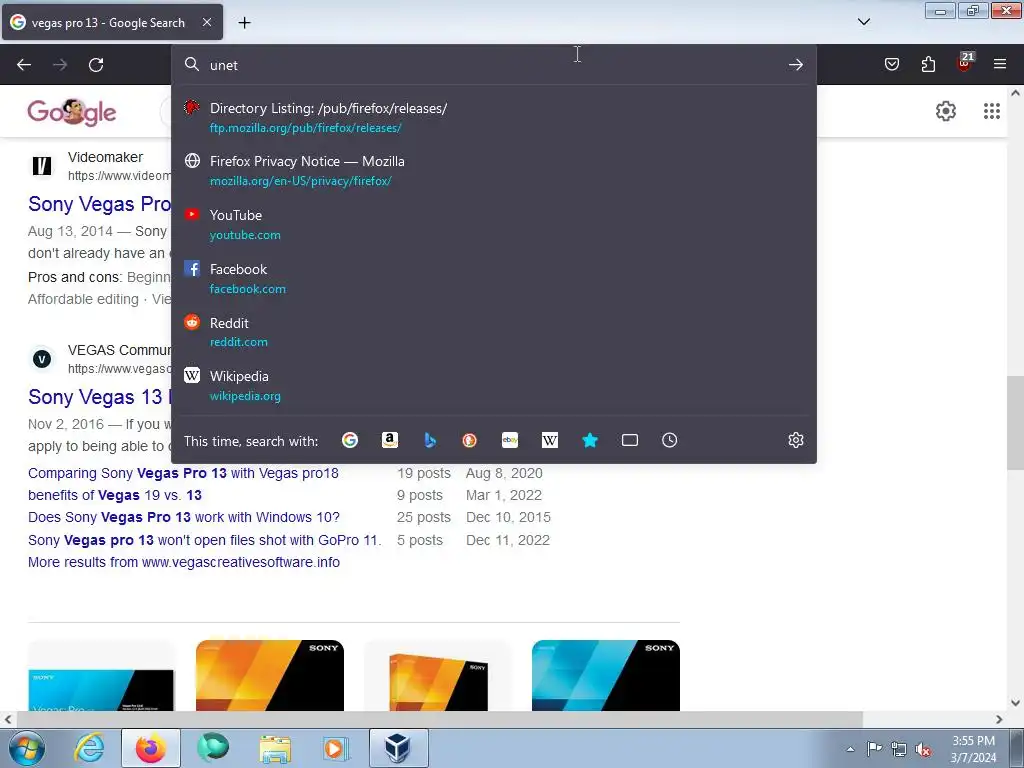Click the go arrow in the address bar
The width and height of the screenshot is (1024, 768).
795,65
